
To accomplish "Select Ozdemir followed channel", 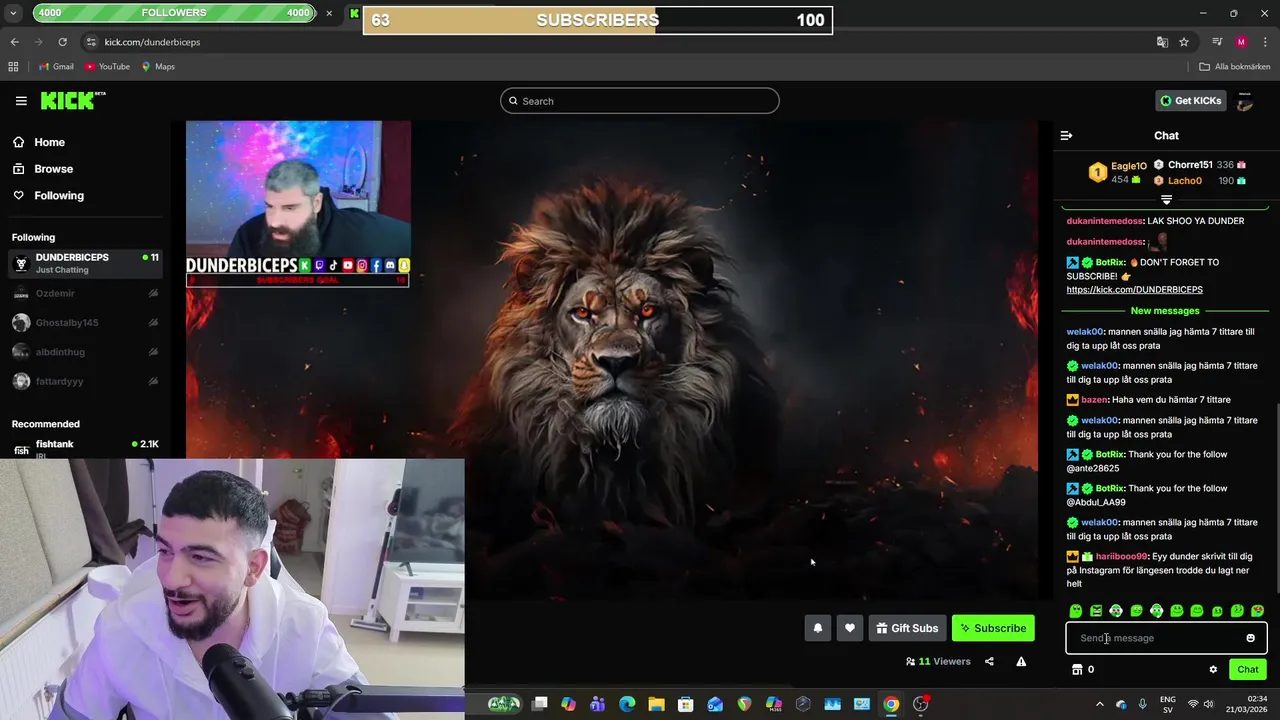I will [x=85, y=293].
